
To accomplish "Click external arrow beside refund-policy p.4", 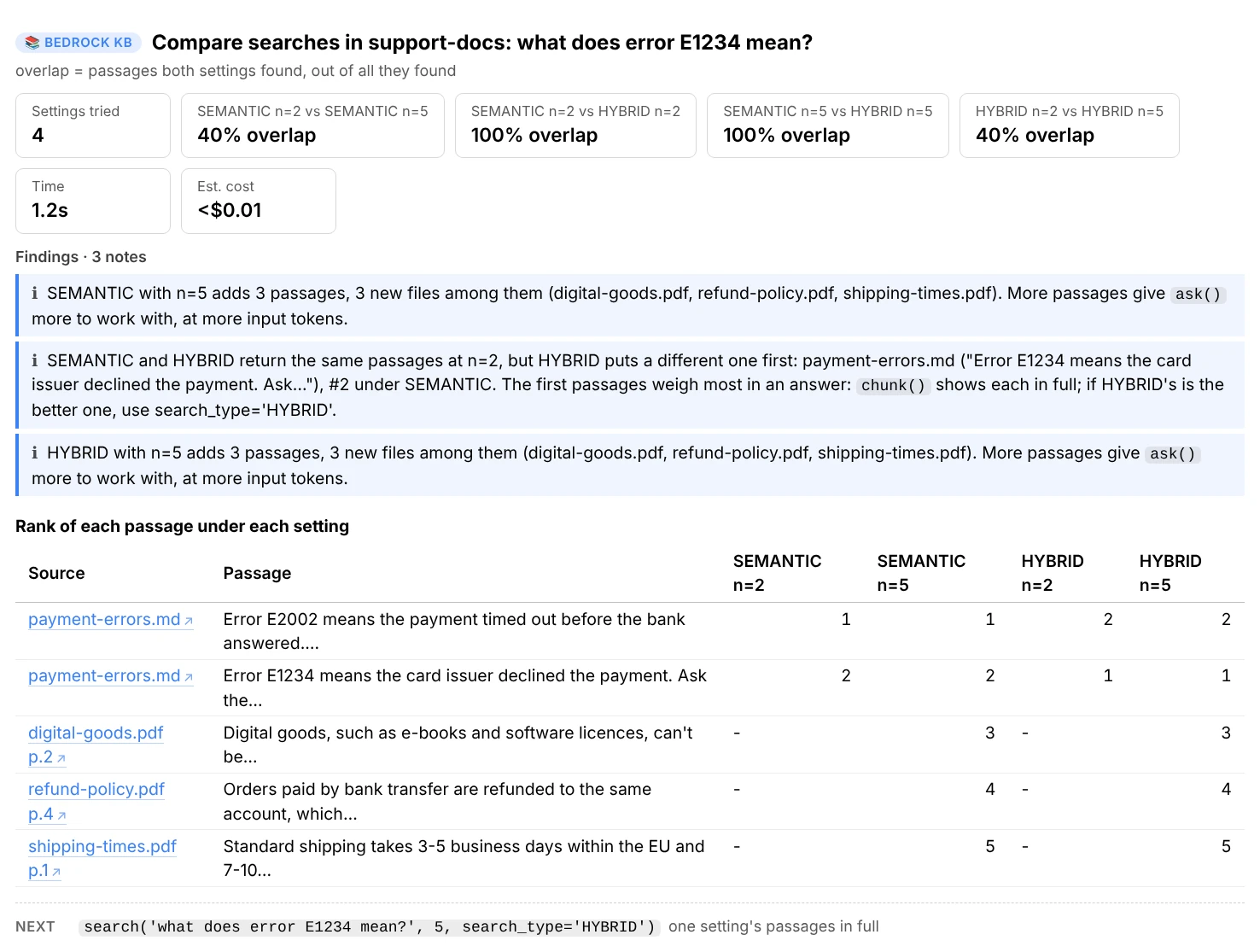I will [61, 815].
